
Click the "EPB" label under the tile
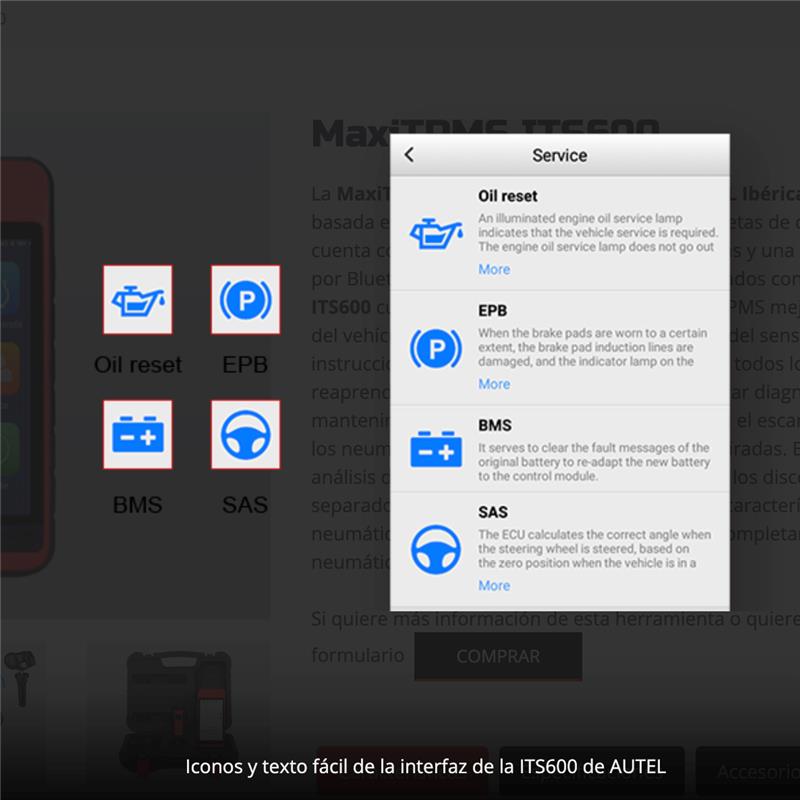[245, 364]
